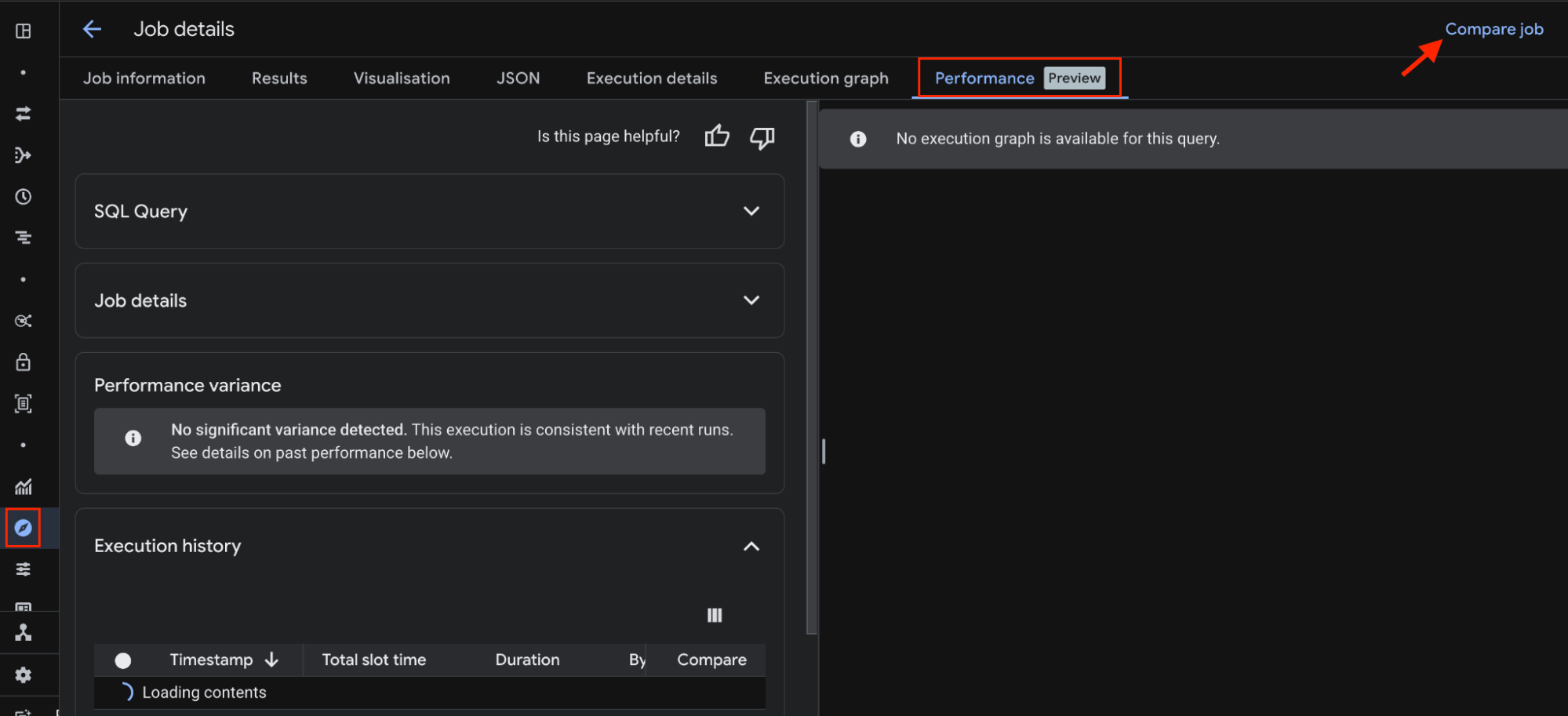Click the Compare job link
Screen dimensions: 1568x716
pos(1493,29)
